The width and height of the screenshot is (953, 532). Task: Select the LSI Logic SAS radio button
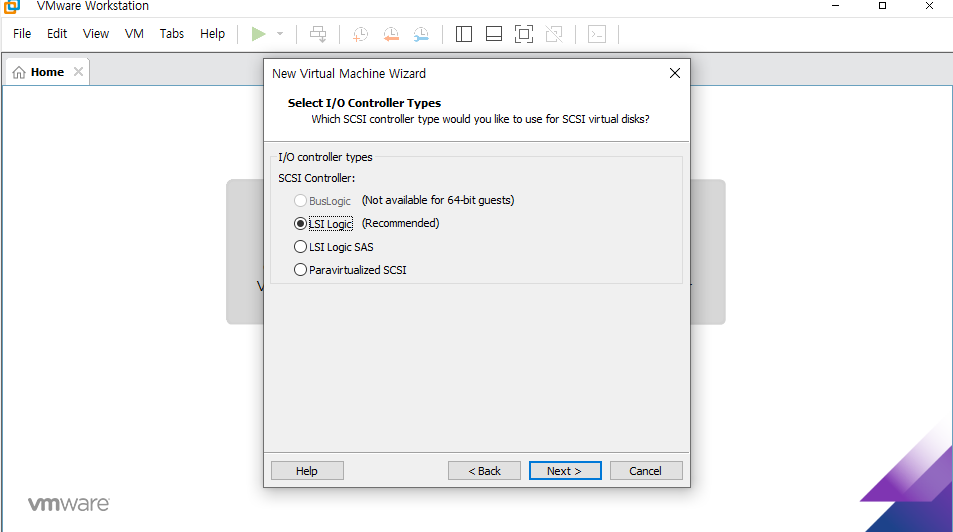[x=300, y=247]
